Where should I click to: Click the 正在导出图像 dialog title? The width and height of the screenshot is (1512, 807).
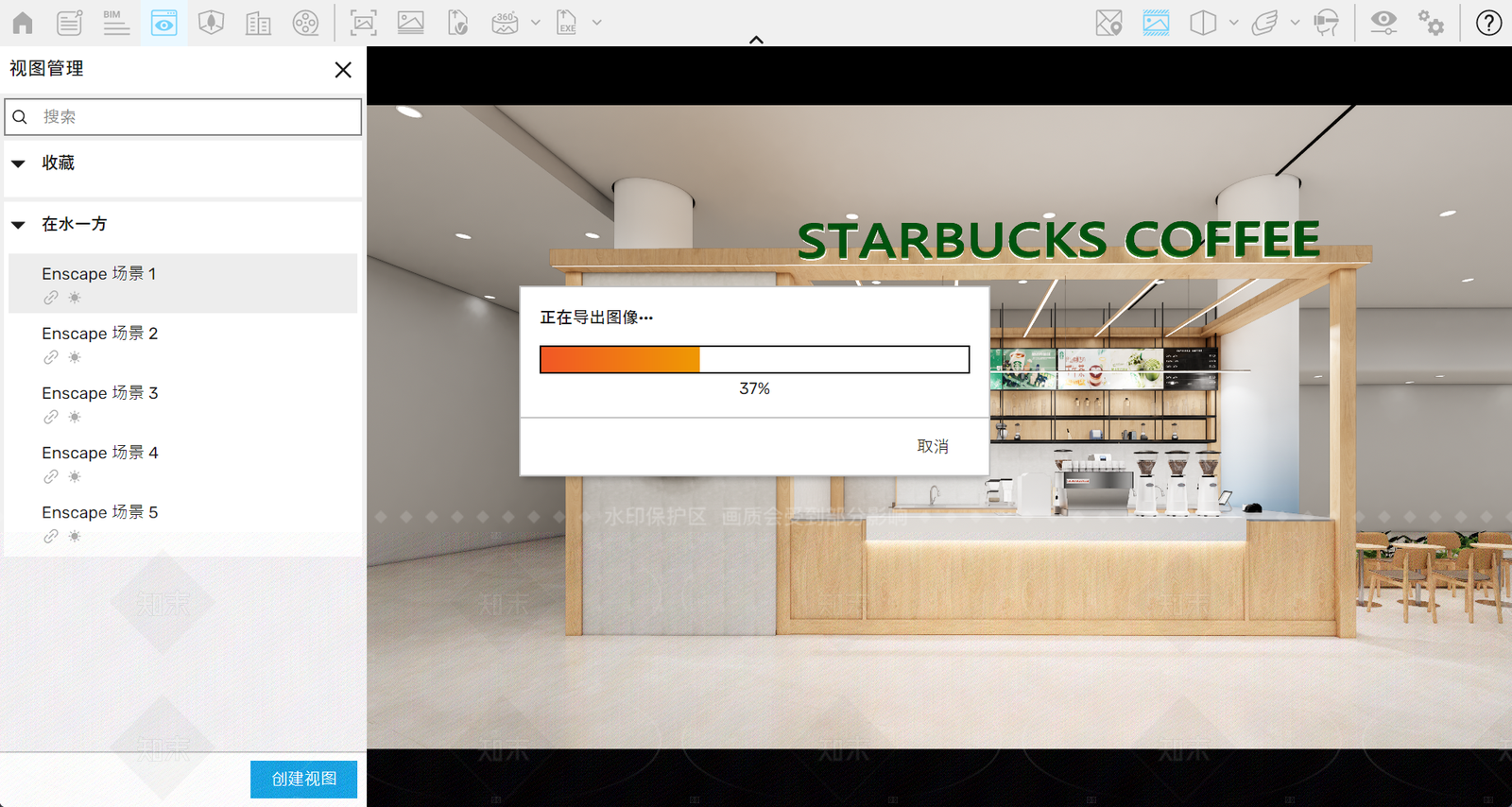(596, 318)
